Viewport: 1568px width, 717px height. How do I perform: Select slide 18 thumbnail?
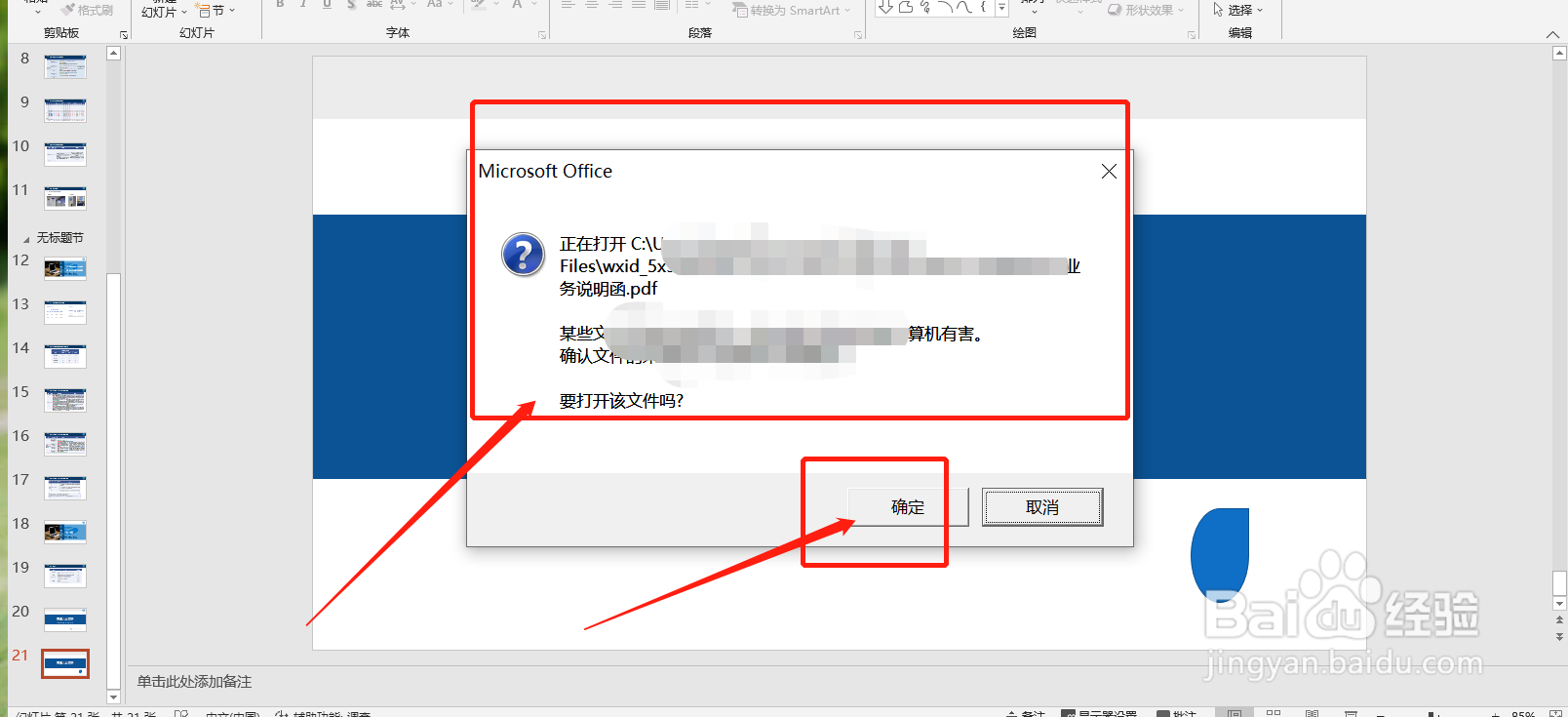click(x=65, y=532)
